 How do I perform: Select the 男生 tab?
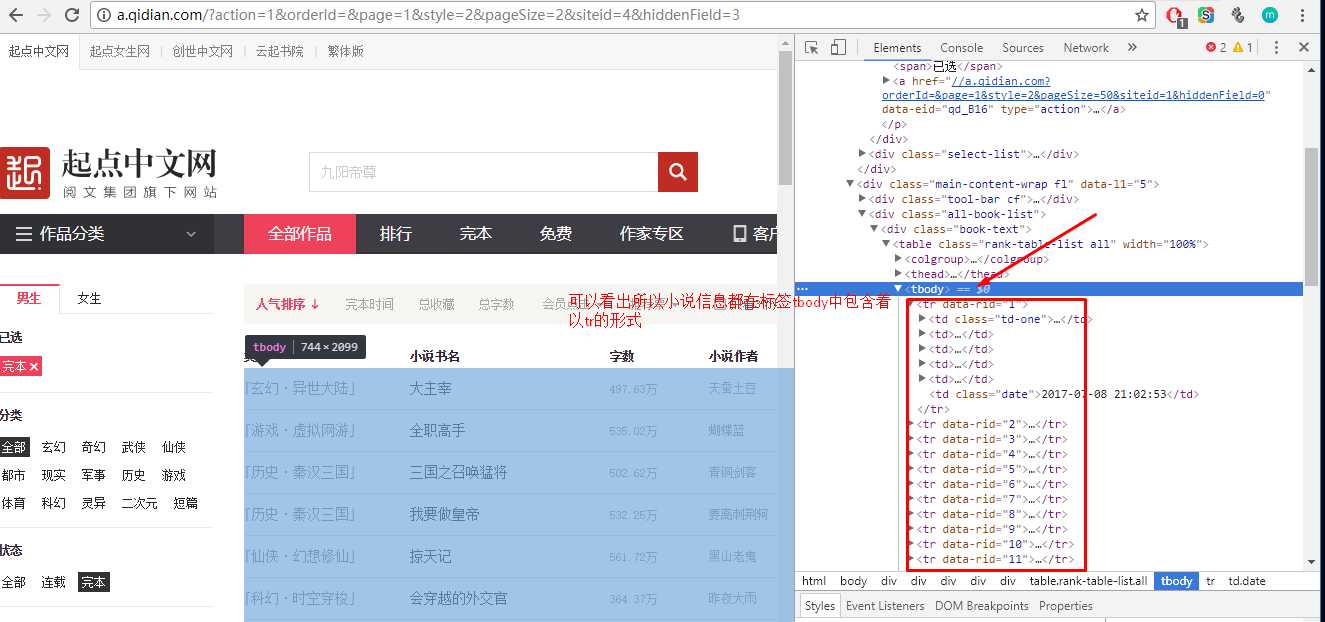point(29,298)
